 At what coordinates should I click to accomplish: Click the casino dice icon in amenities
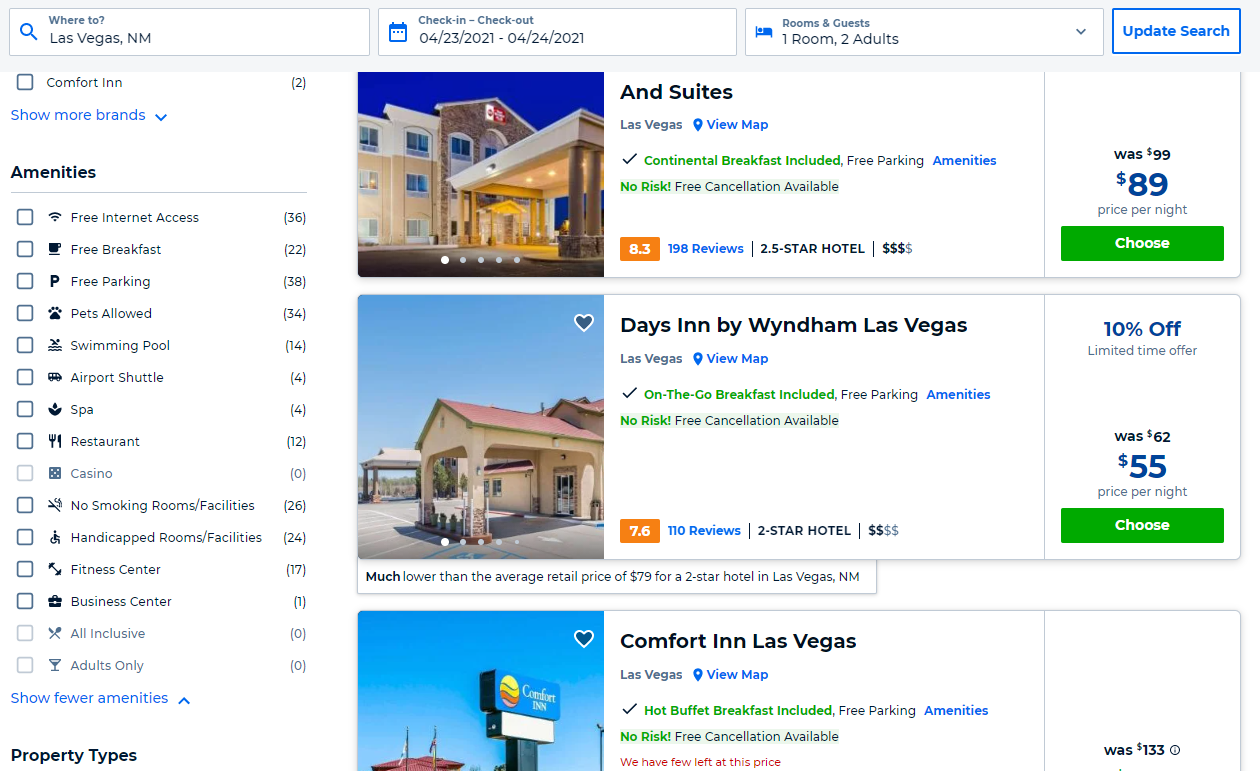pos(55,473)
